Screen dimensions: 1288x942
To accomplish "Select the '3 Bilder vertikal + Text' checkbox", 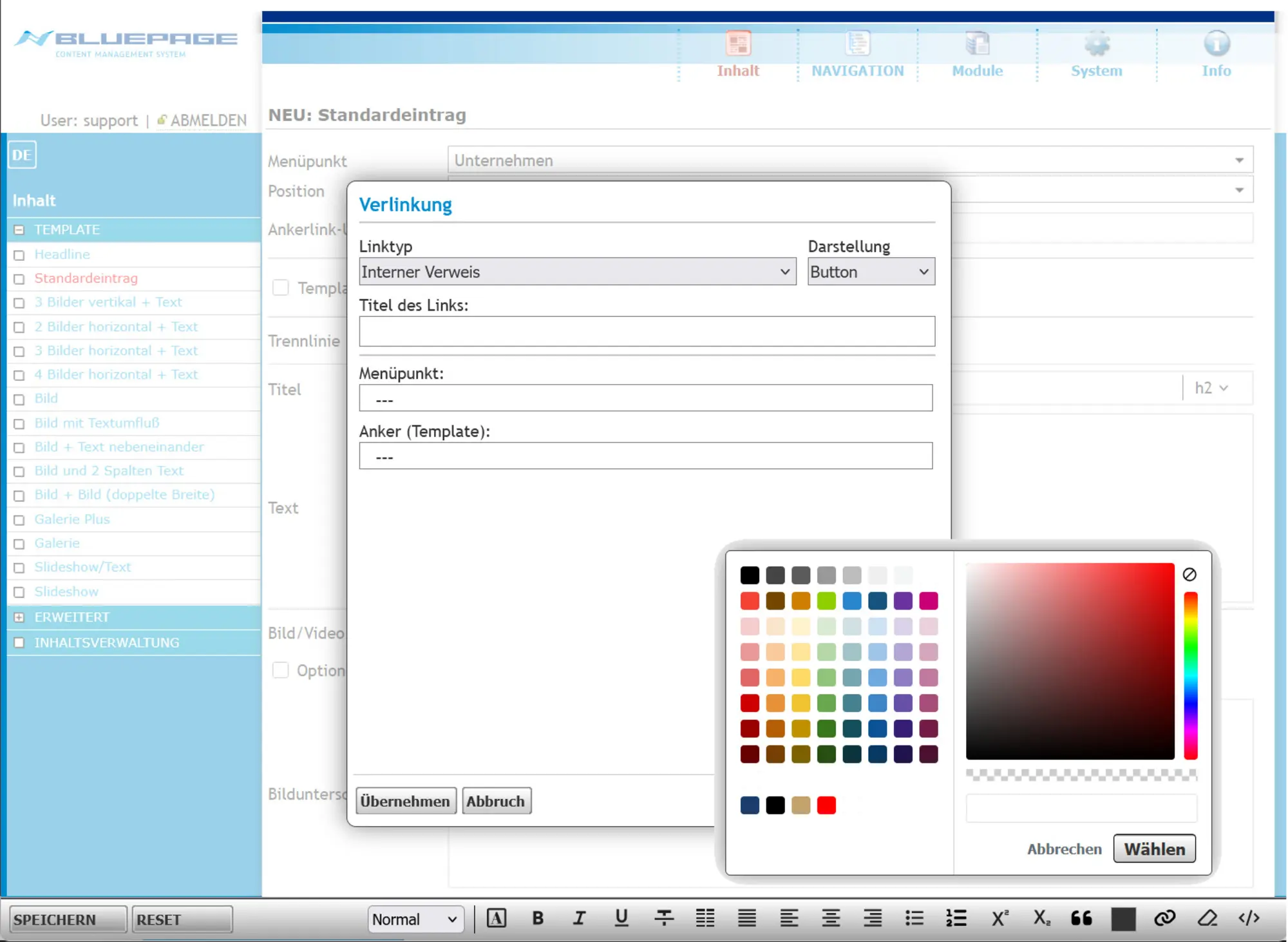I will [x=19, y=303].
